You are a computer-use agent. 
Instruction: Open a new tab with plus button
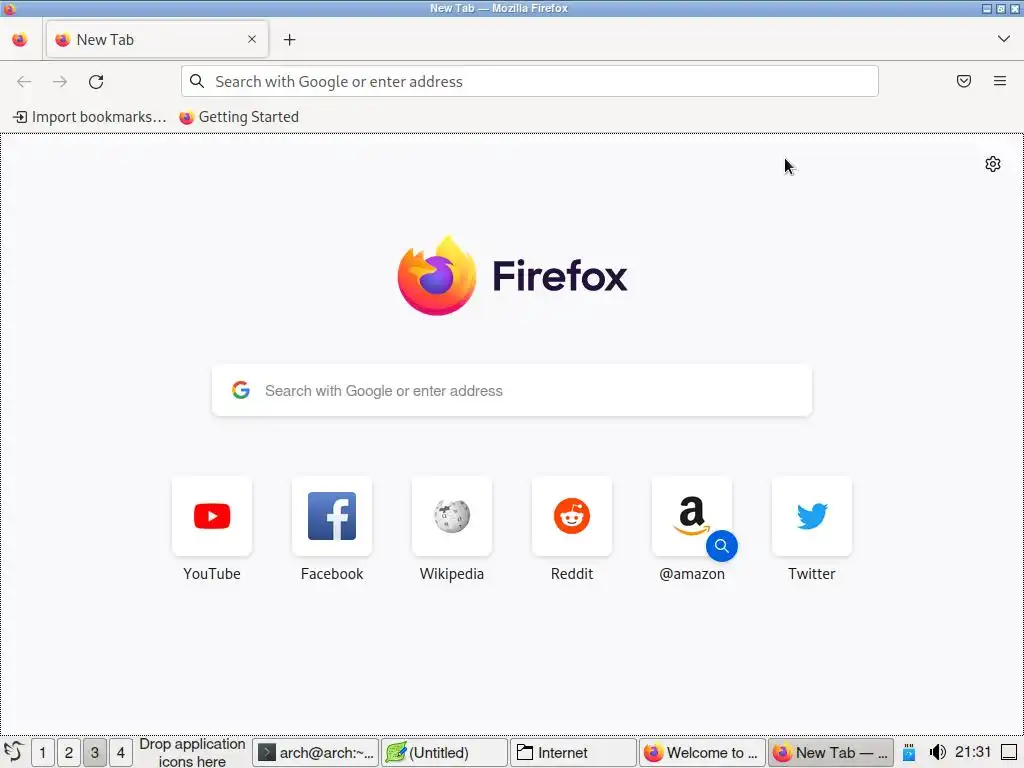[x=289, y=40]
